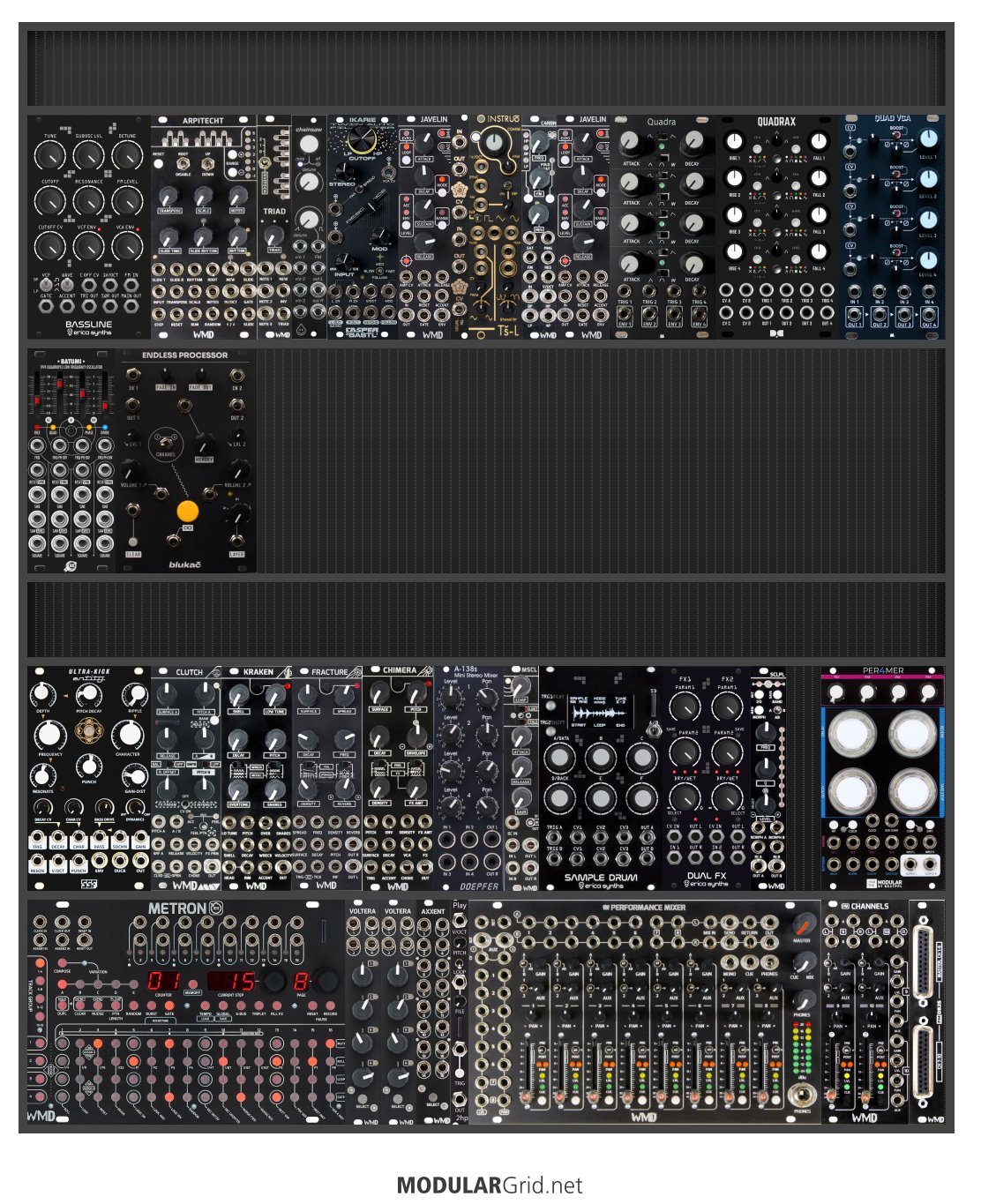This screenshot has height=1204, width=981.
Task: Click the first frequency fader on Batumi
Action: [x=39, y=394]
